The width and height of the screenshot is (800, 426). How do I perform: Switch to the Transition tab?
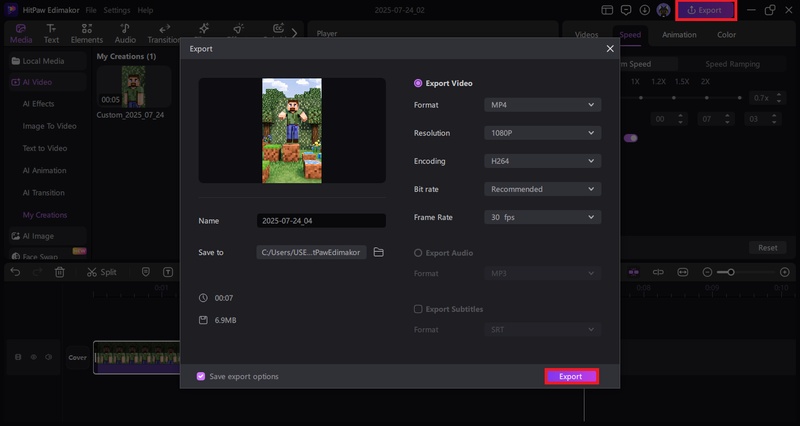coord(164,34)
